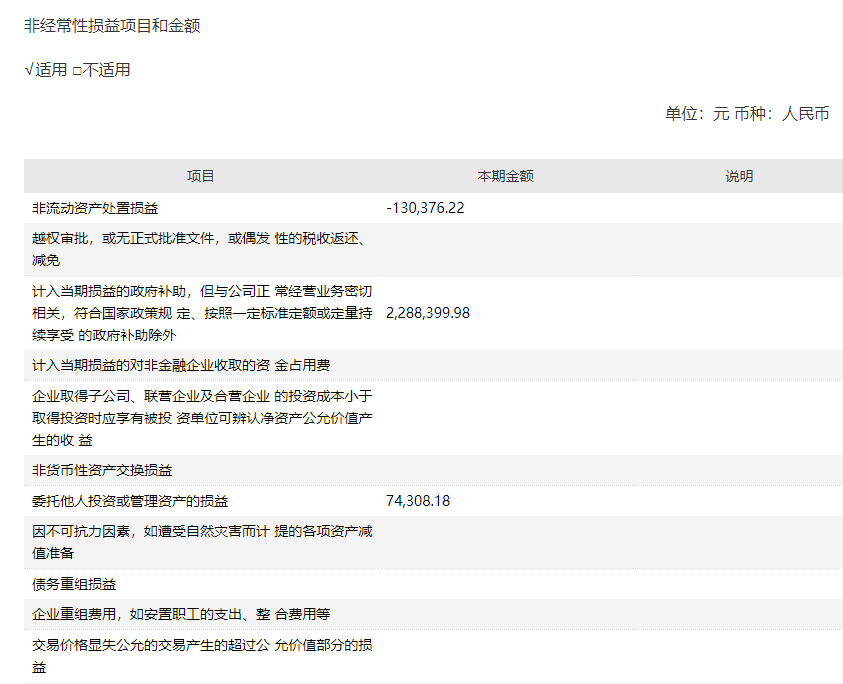Click the '交易价格显失公允' row text

(201, 655)
